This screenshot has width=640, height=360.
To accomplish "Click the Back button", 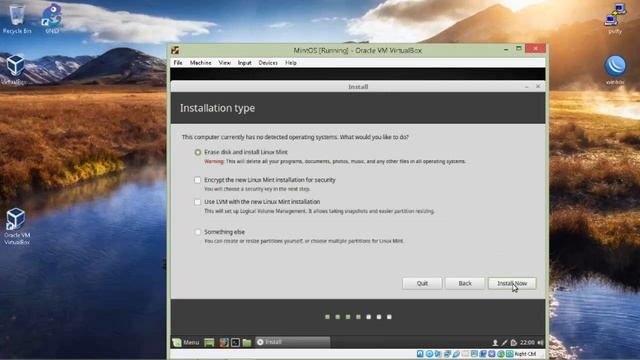I will point(465,283).
